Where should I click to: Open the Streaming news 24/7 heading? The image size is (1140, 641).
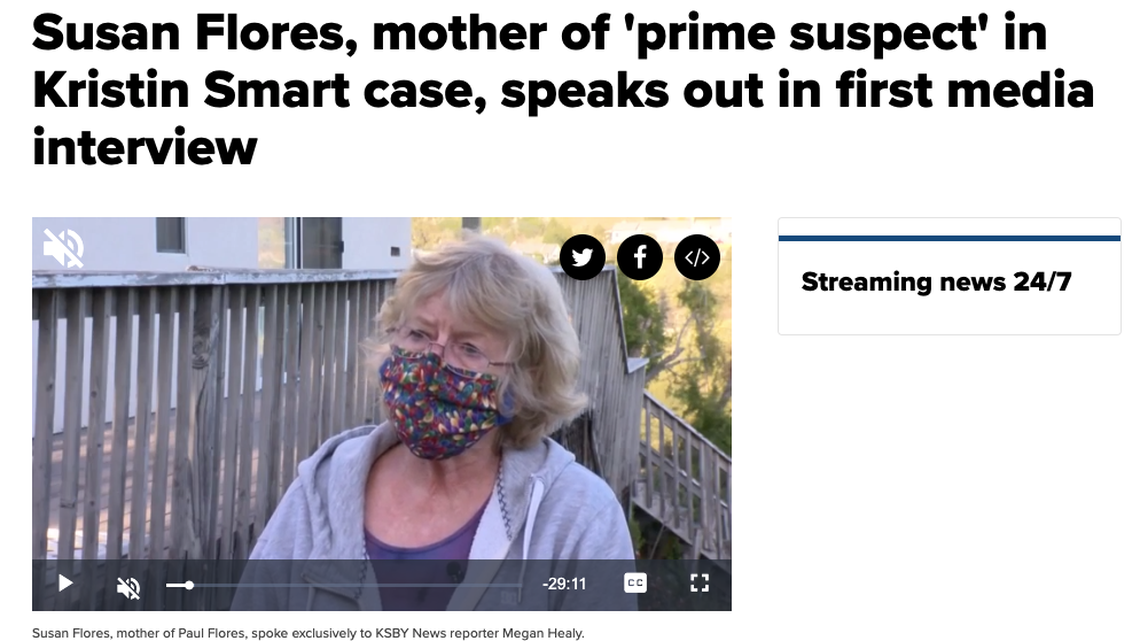pos(936,282)
